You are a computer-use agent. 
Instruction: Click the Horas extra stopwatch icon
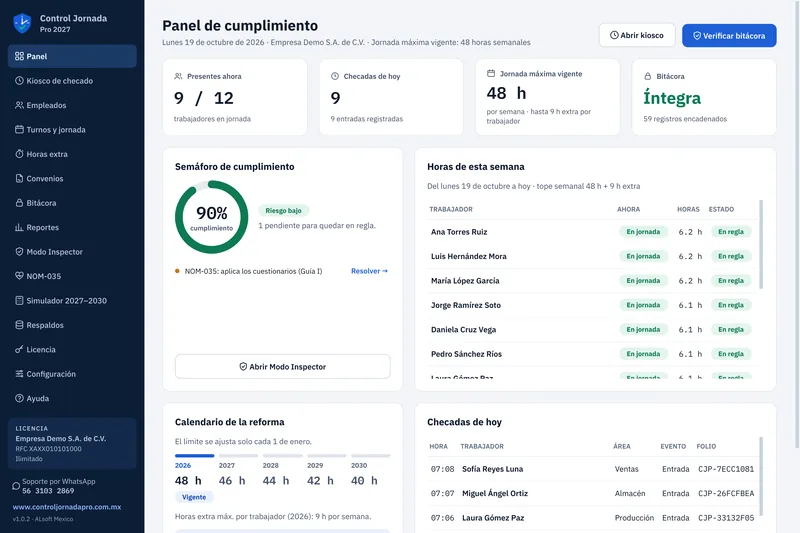pos(19,154)
